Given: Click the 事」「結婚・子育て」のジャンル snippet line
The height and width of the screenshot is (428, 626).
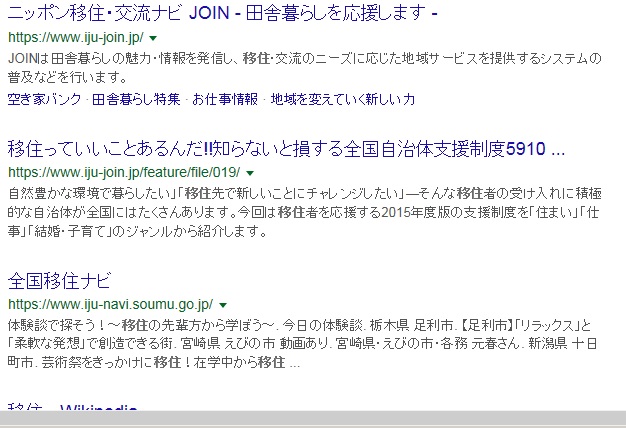Looking at the screenshot, I should (137, 231).
